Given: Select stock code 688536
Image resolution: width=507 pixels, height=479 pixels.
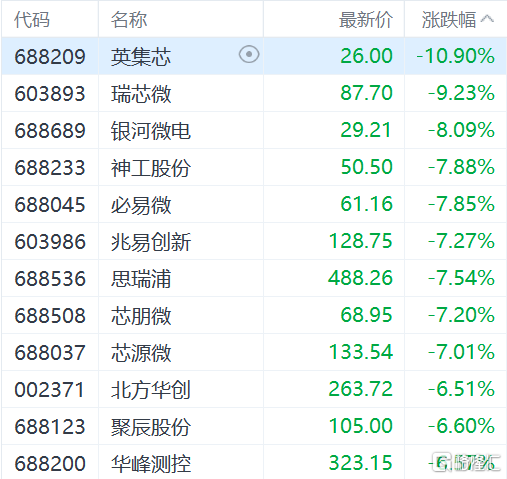Looking at the screenshot, I should pos(50,278).
